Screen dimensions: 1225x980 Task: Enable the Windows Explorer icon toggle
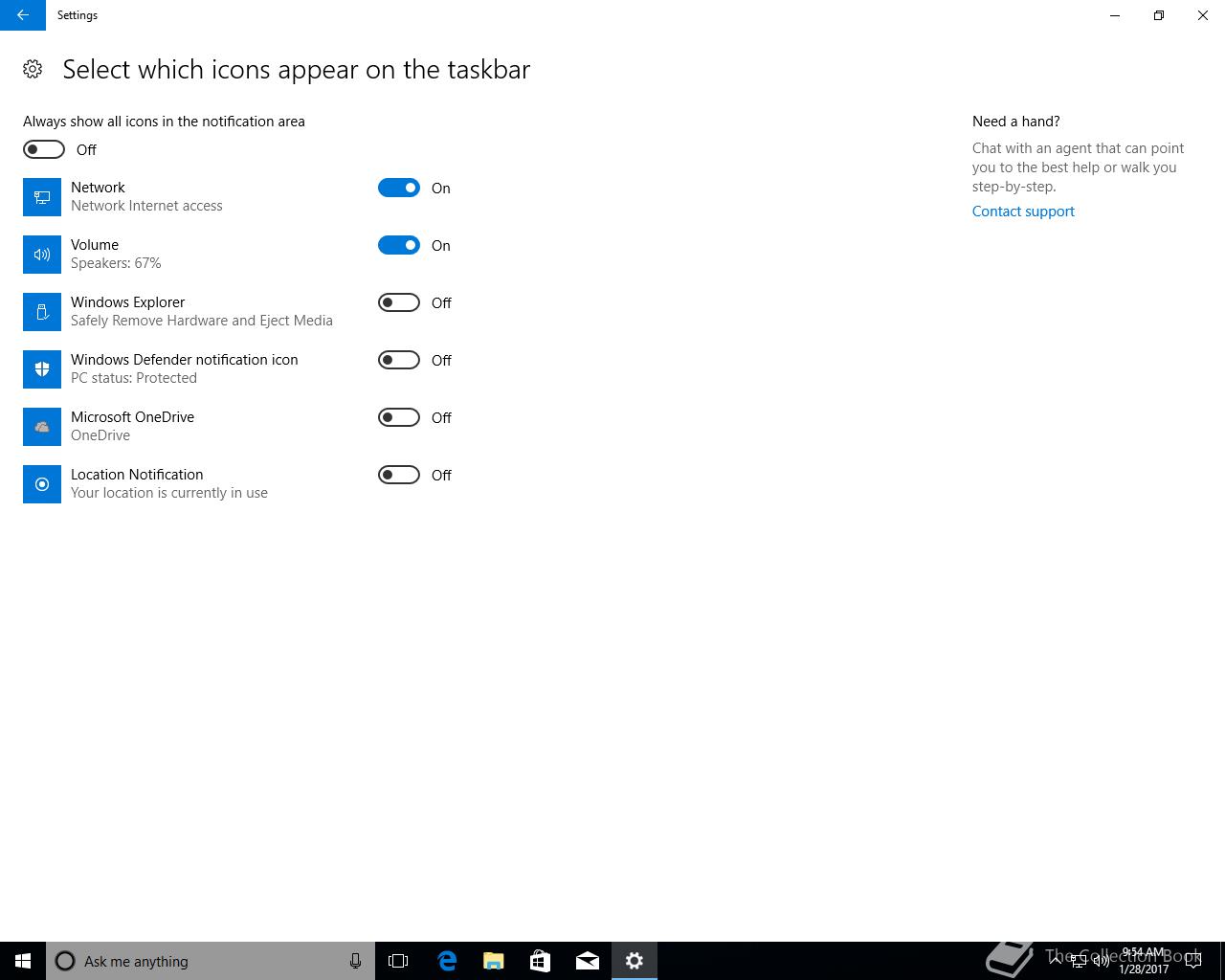(399, 302)
